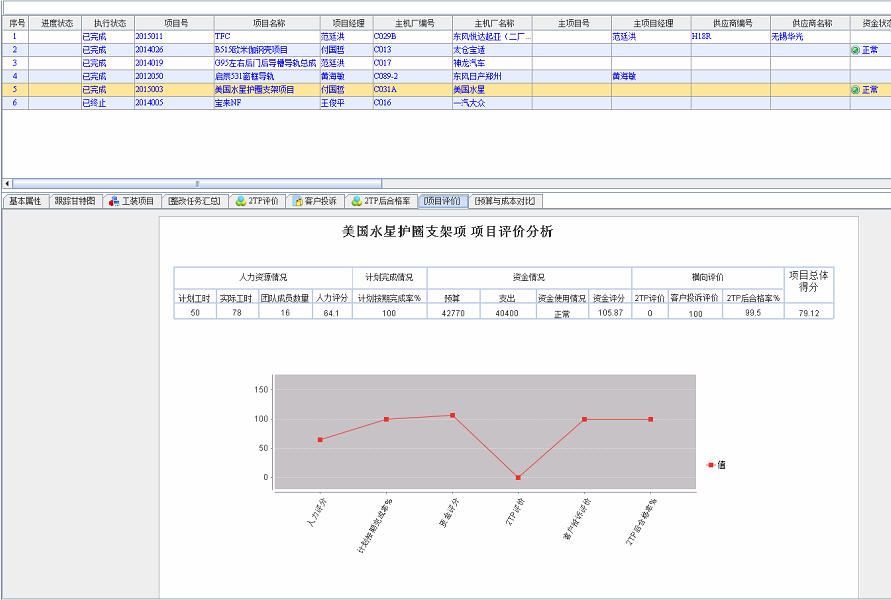
Task: Click green 正常 status icon in row 5
Action: pos(856,90)
